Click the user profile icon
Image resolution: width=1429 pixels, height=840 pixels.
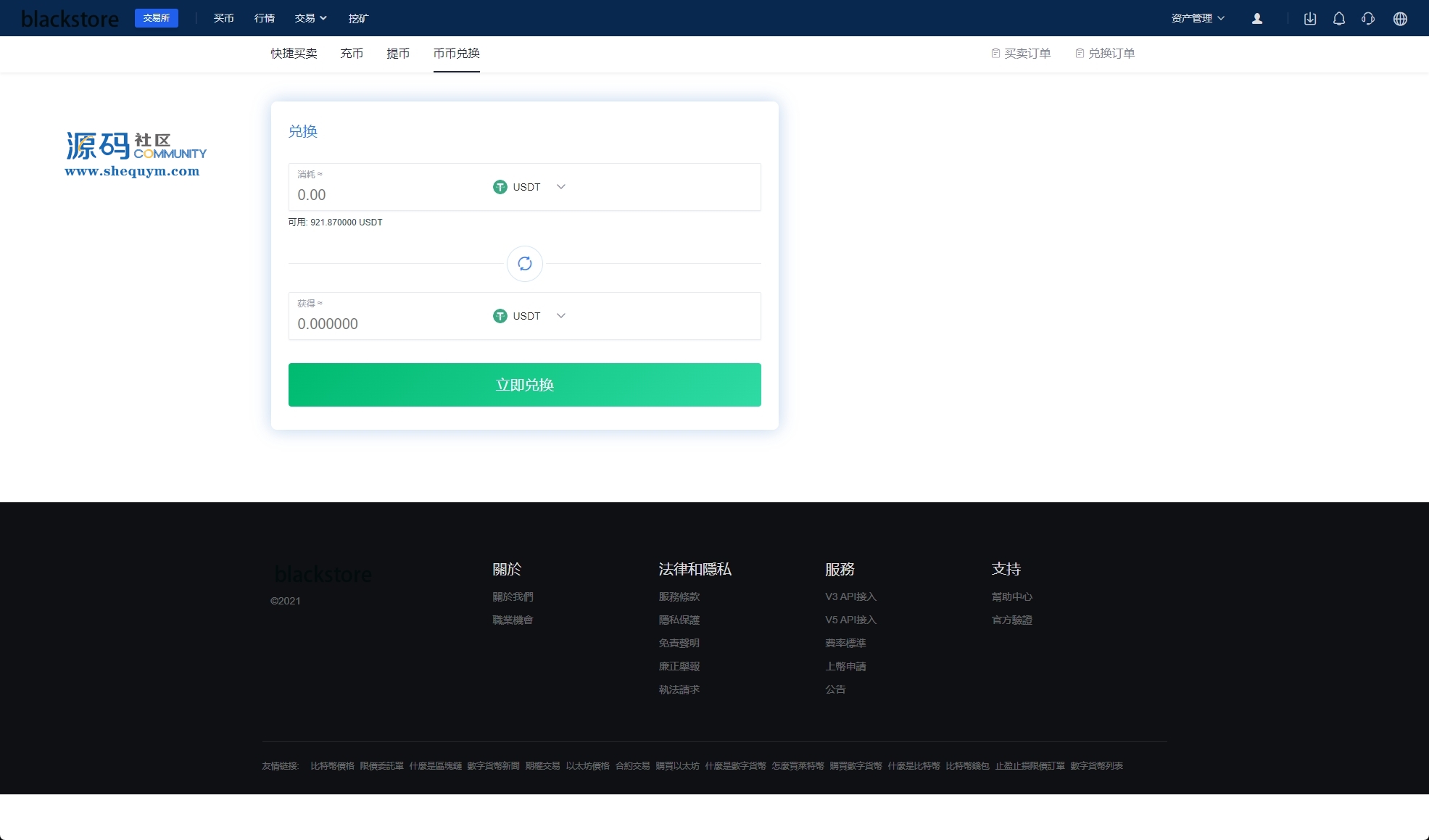[x=1257, y=19]
